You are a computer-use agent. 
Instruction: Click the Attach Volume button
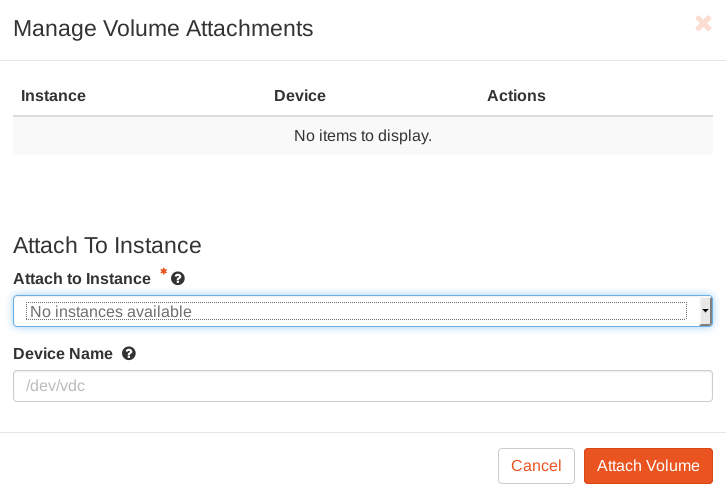tap(648, 466)
